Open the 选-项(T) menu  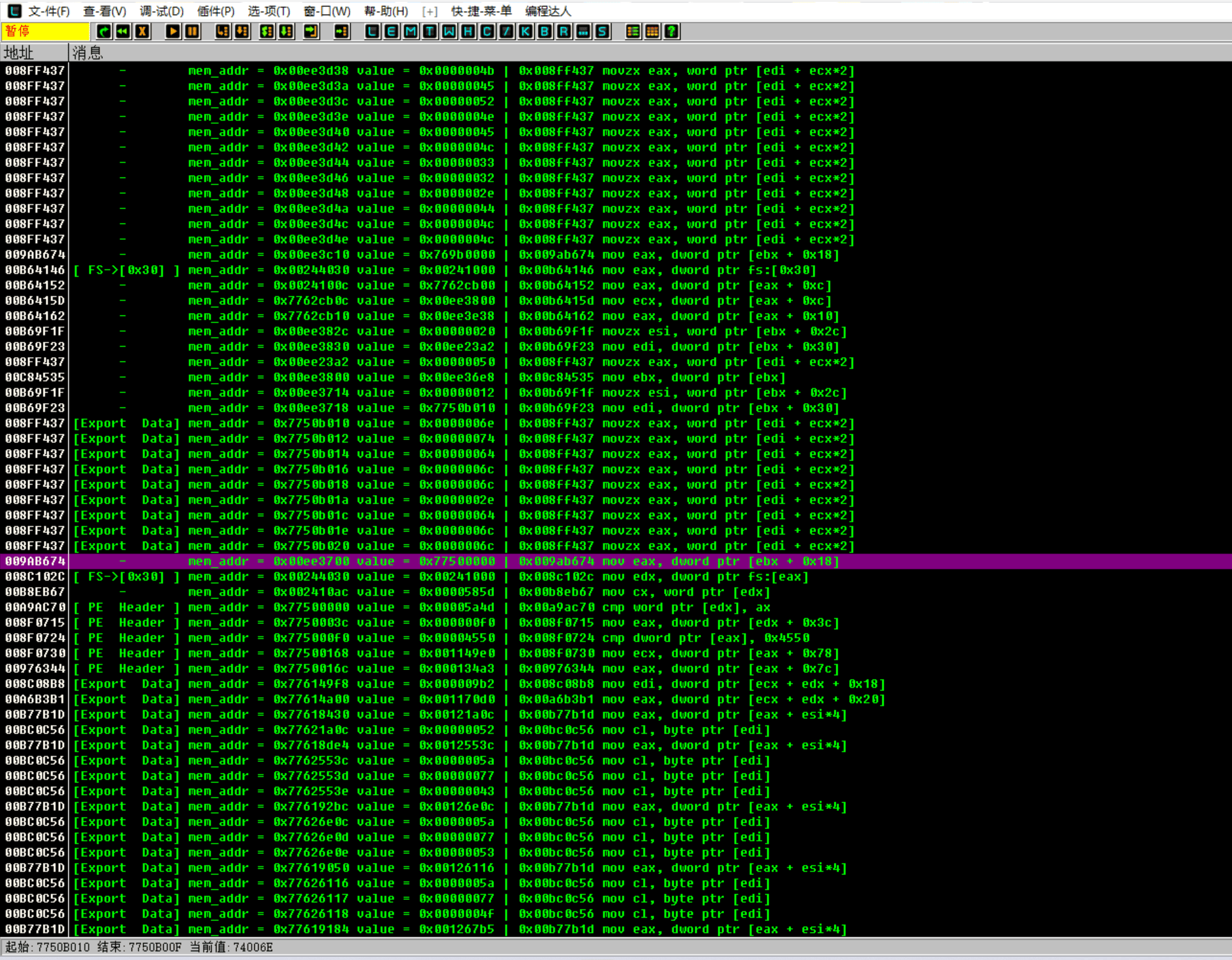click(269, 11)
